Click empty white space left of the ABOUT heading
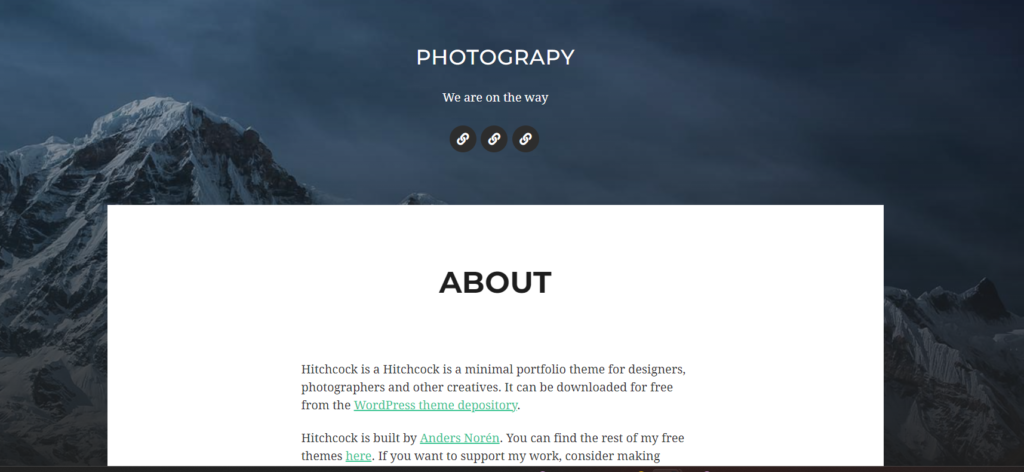This screenshot has height=472, width=1024. click(x=261, y=283)
